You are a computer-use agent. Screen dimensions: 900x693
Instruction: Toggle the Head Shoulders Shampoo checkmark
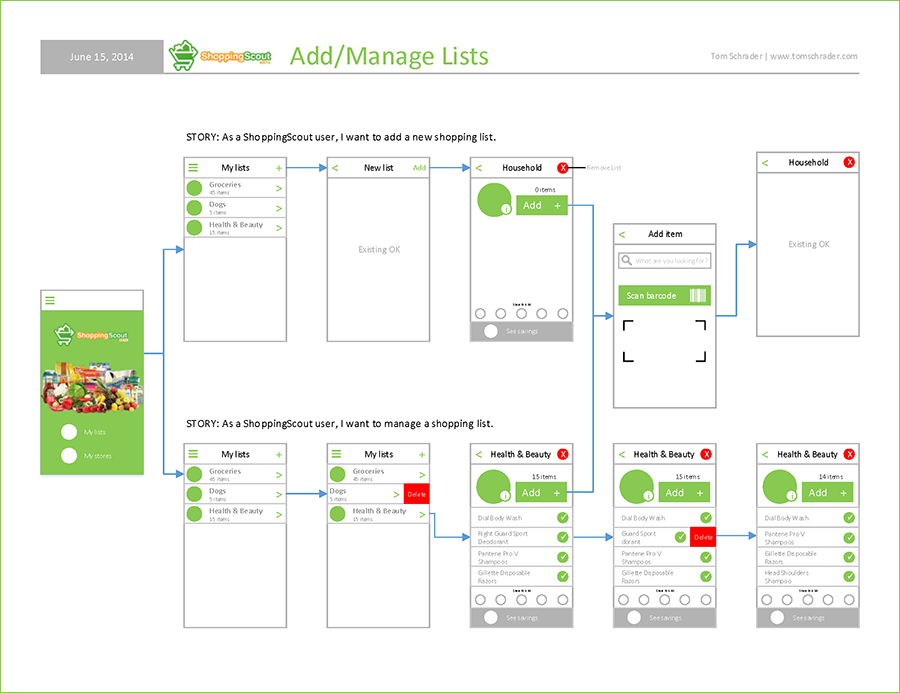pyautogui.click(x=849, y=577)
